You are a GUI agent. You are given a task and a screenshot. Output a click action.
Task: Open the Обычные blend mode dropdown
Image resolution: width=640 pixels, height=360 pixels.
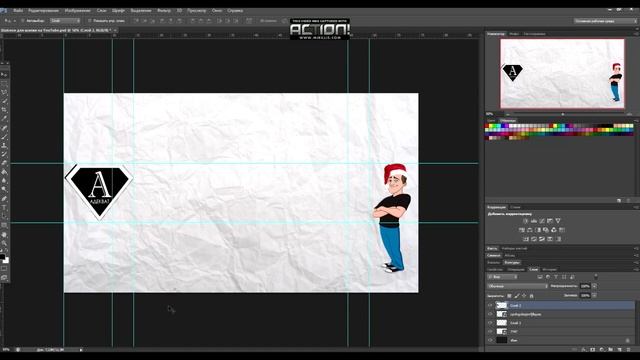[517, 286]
